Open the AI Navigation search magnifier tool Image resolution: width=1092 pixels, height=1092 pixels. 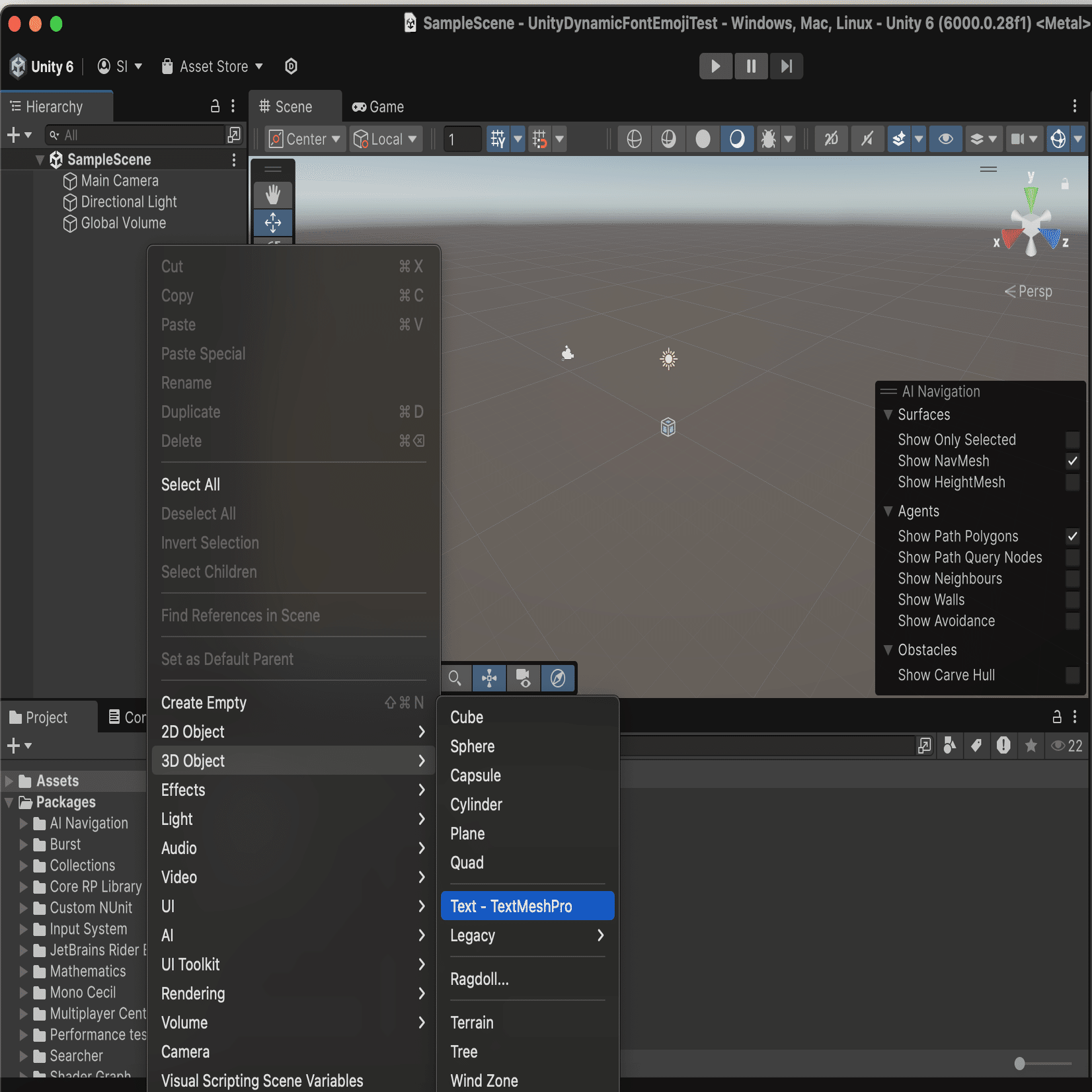pyautogui.click(x=455, y=678)
